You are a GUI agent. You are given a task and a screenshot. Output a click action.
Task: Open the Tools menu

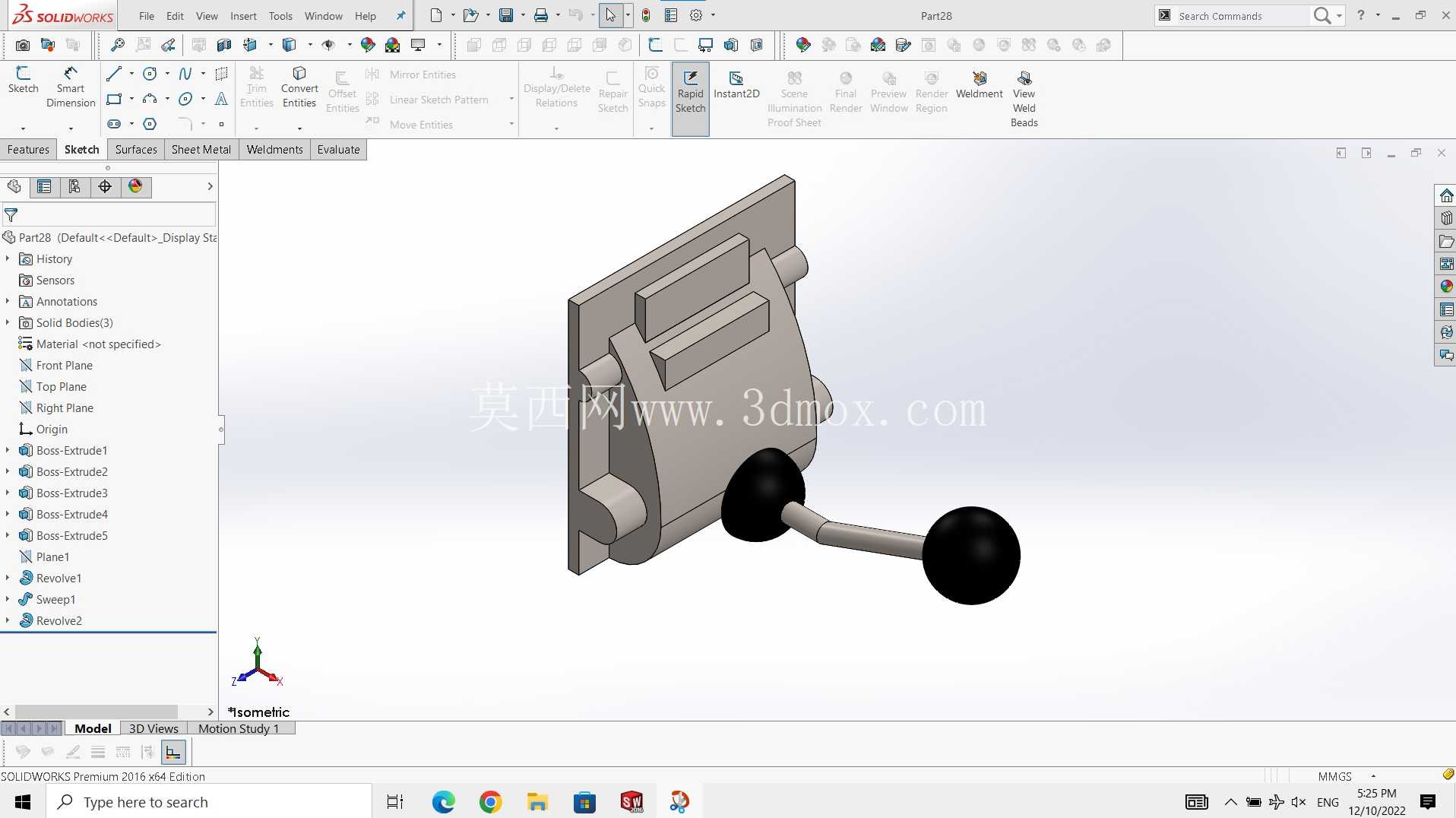point(280,16)
